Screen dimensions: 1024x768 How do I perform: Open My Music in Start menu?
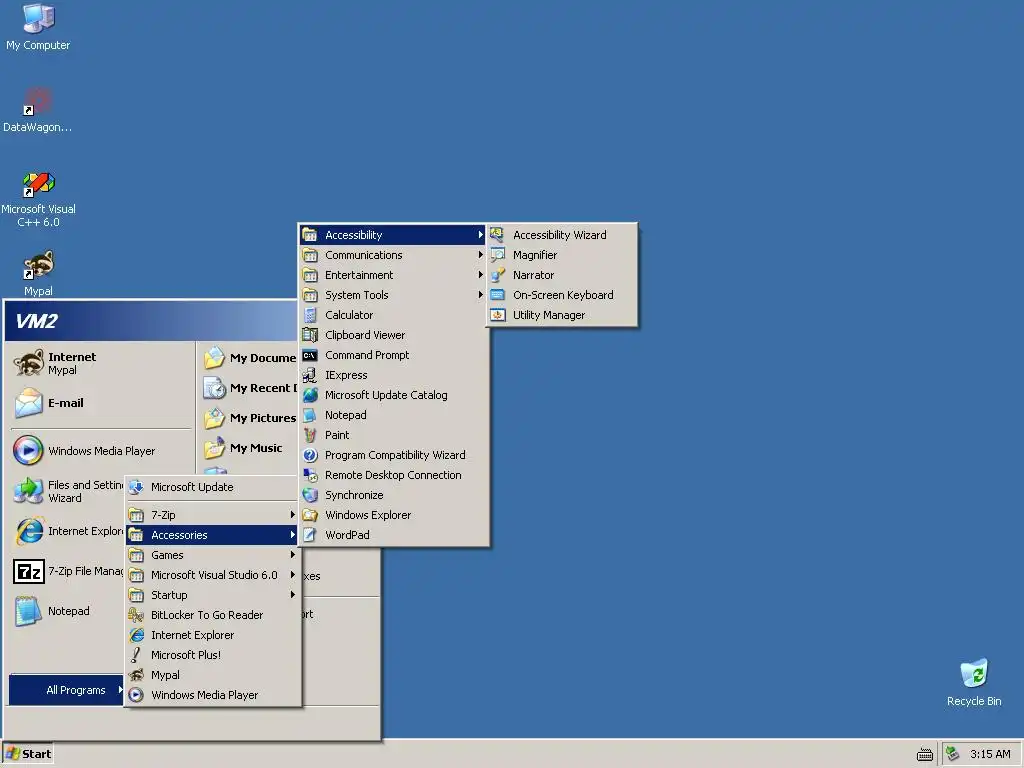click(x=249, y=448)
